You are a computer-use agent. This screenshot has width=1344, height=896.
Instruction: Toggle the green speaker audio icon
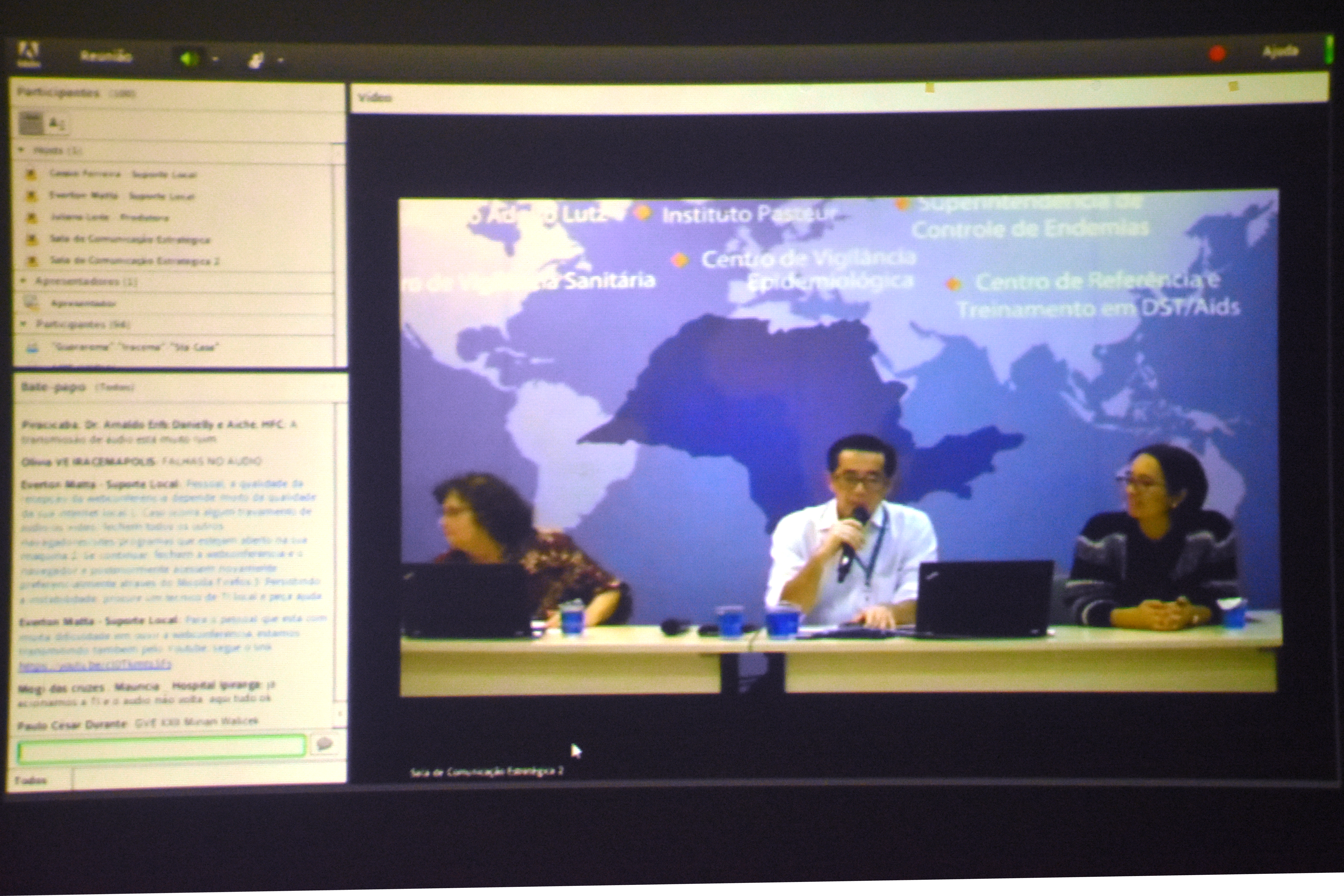coord(189,58)
